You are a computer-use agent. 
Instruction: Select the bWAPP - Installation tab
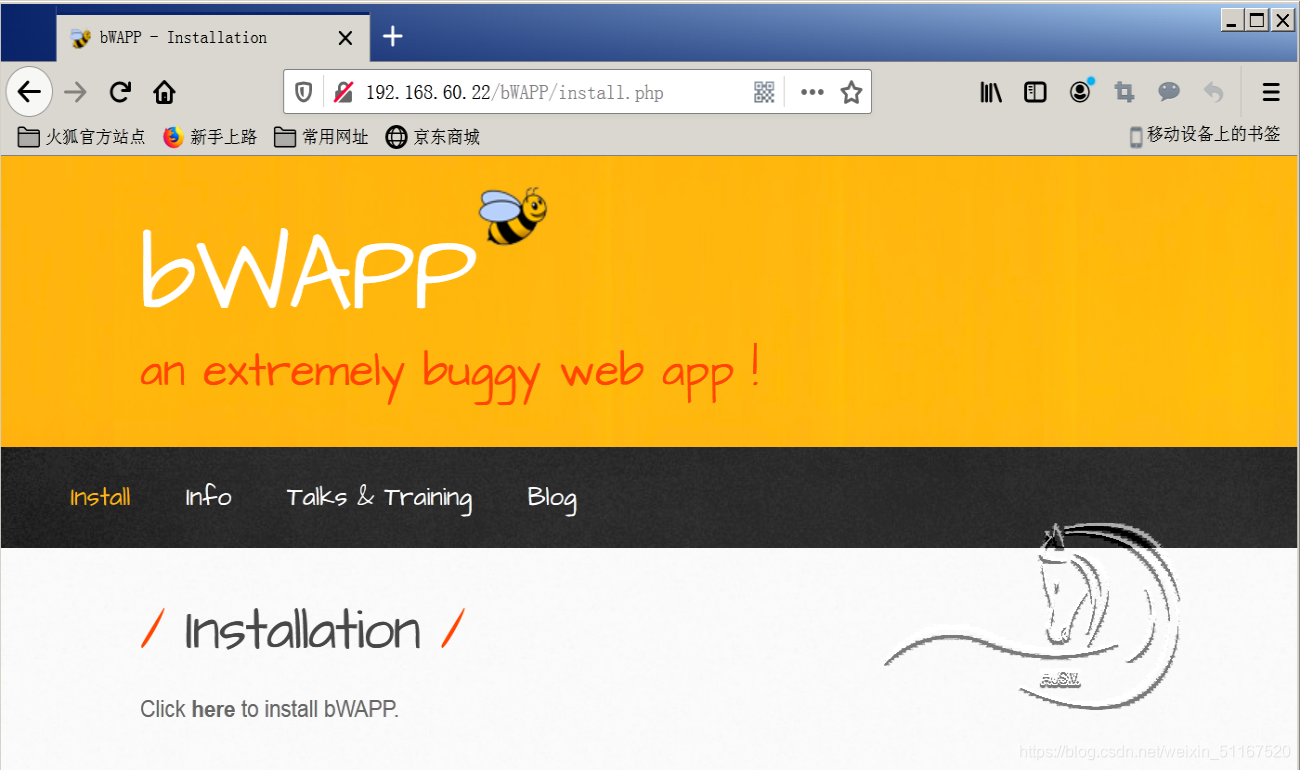pos(213,38)
